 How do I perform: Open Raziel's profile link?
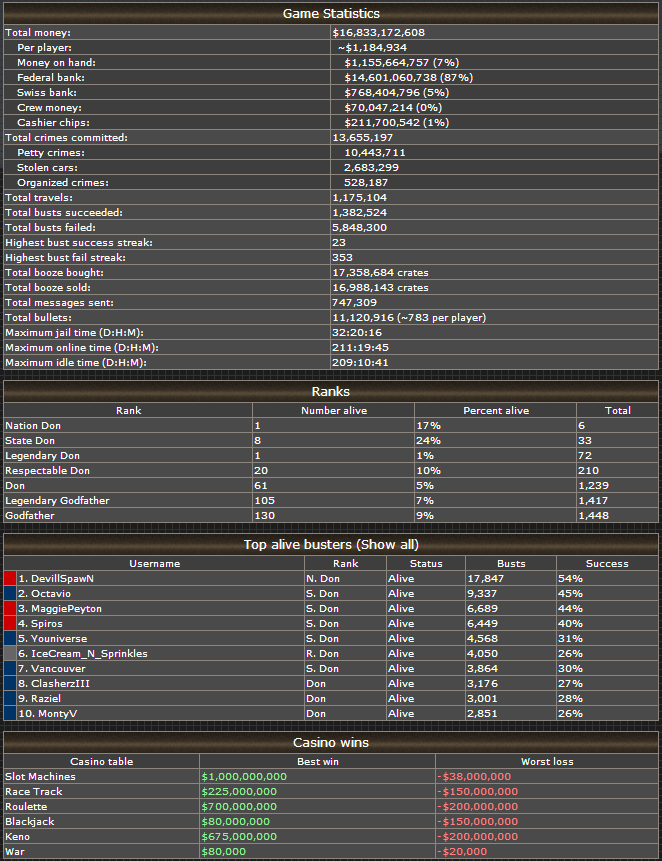click(x=46, y=698)
